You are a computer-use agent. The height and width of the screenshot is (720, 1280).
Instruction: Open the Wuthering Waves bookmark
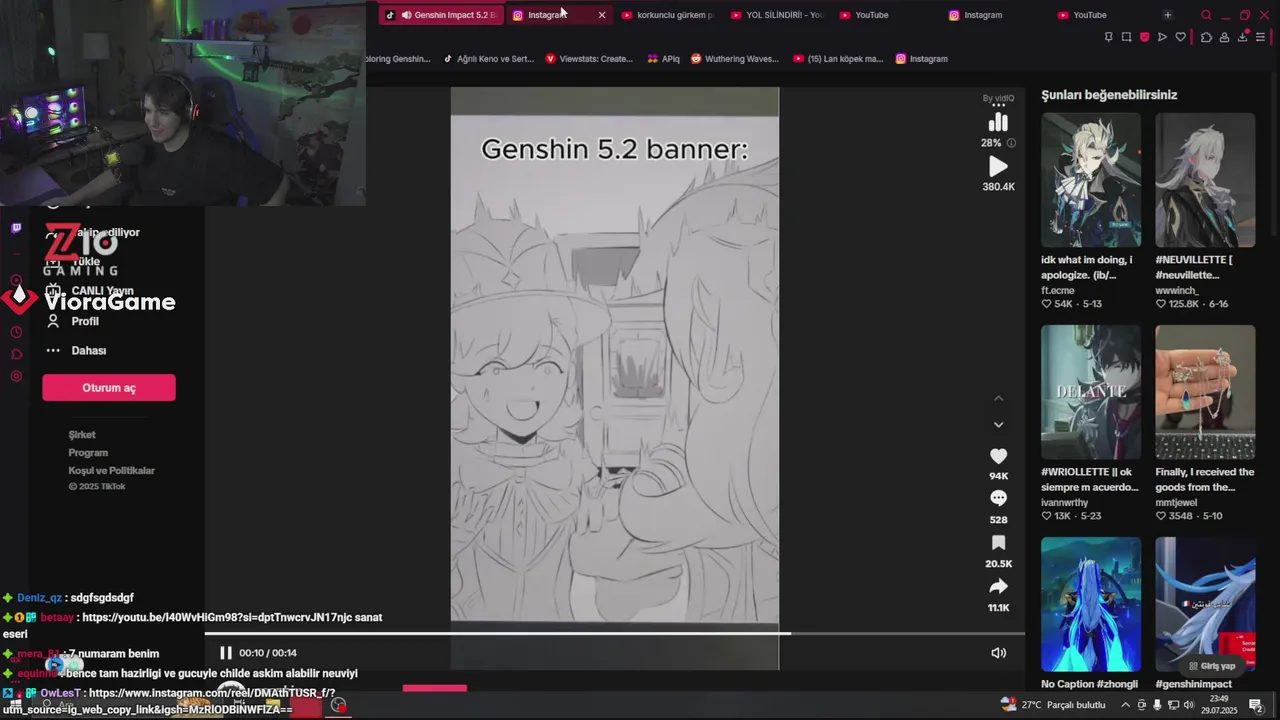pos(734,59)
